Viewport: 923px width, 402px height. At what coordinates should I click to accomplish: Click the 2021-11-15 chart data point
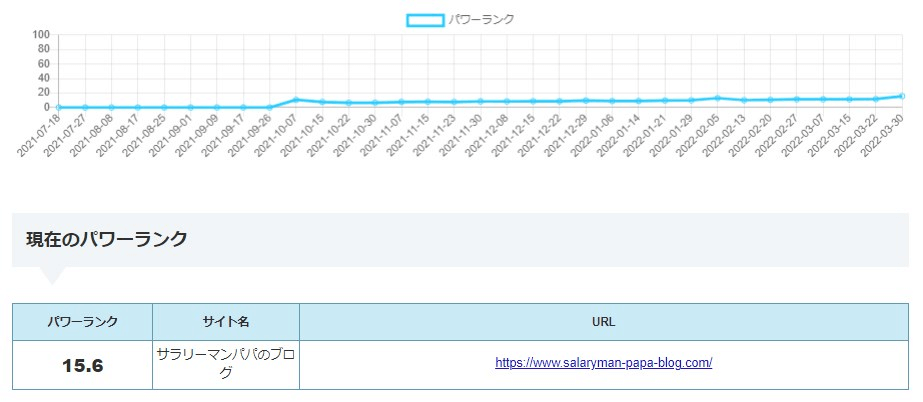click(x=428, y=101)
